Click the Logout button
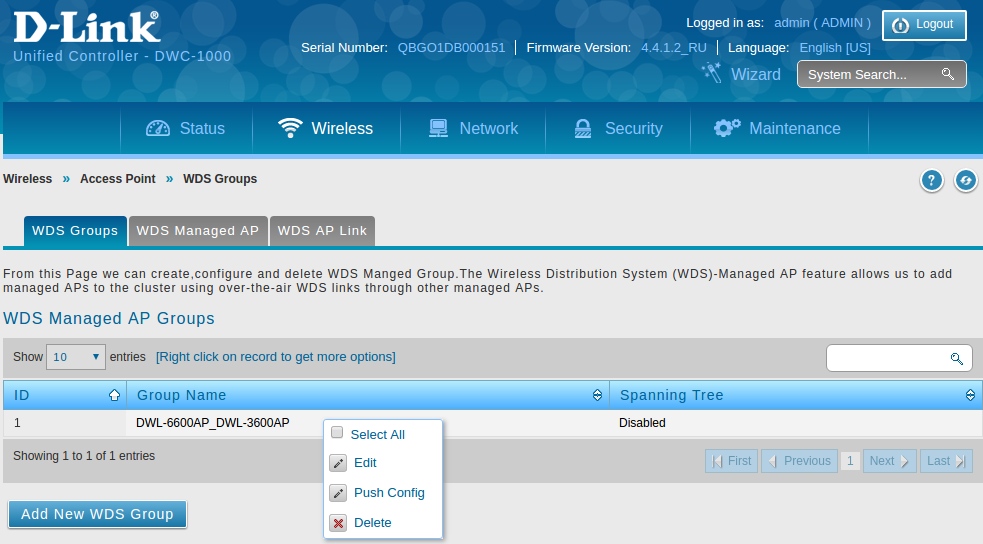This screenshot has height=544, width=983. coord(923,24)
